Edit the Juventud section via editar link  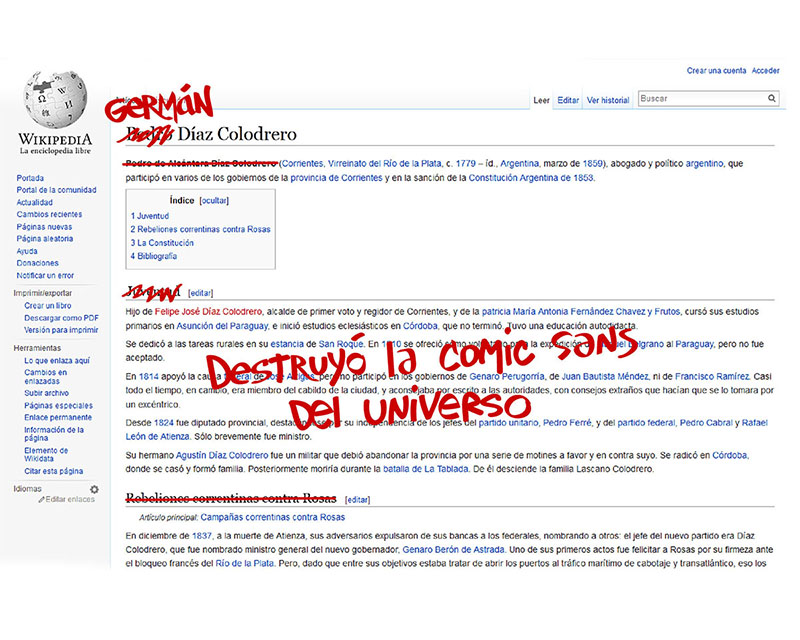[201, 293]
